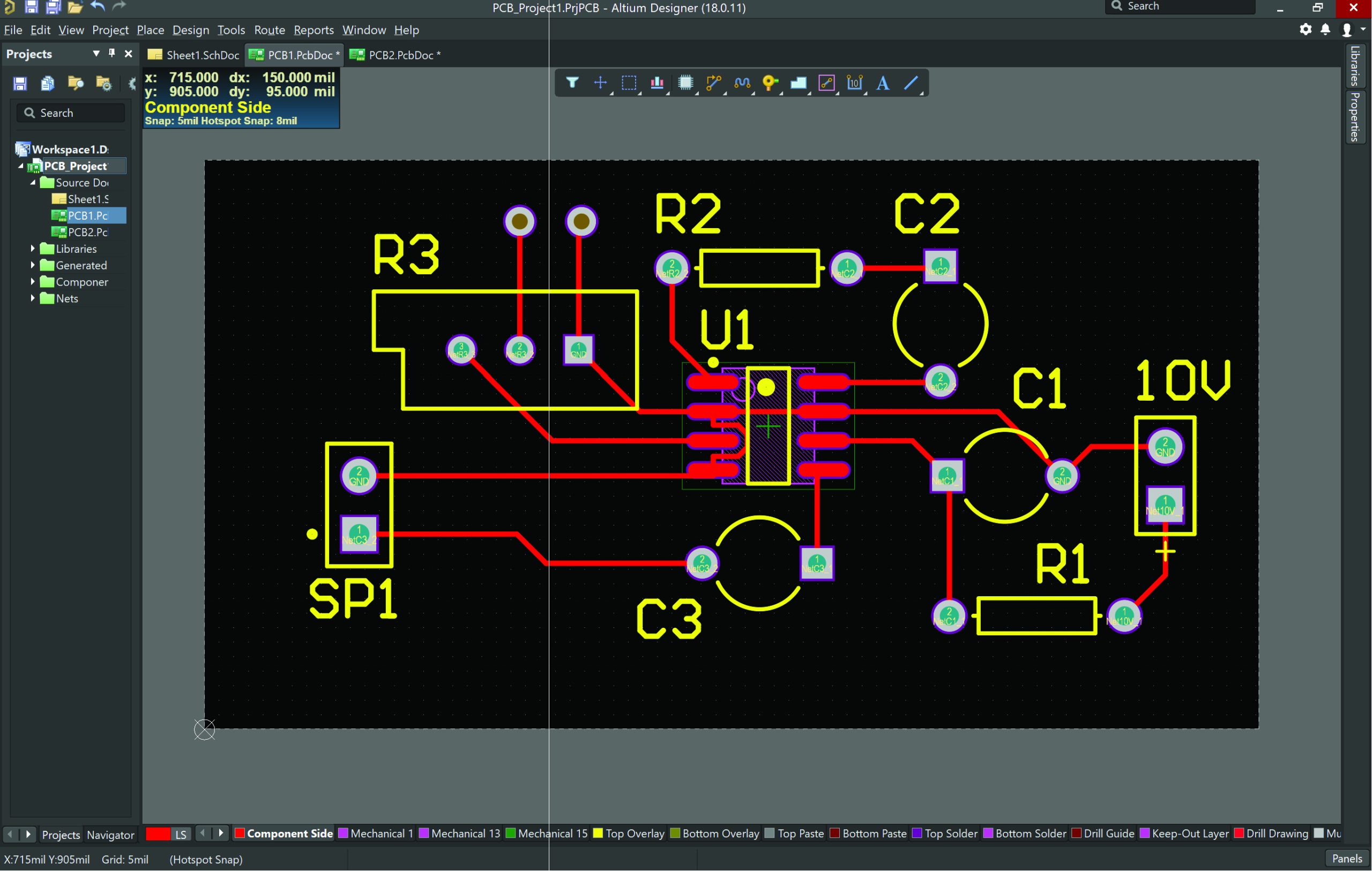Activate the rectangle selection tool

(x=629, y=83)
